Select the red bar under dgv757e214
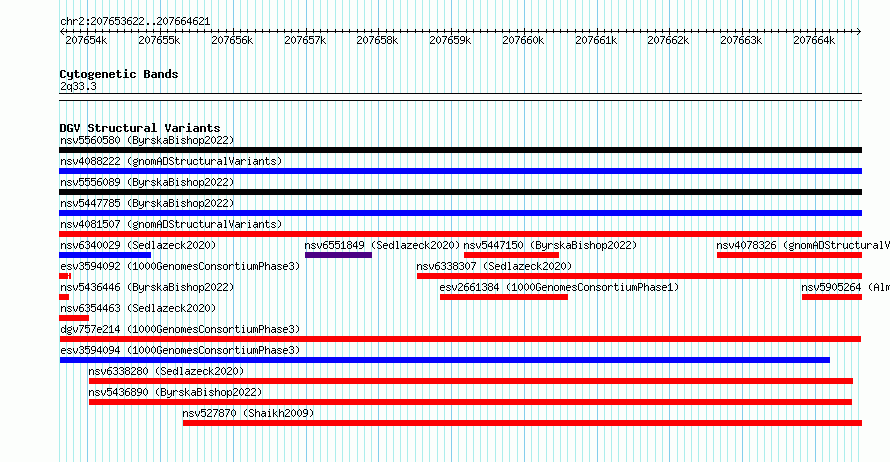 (x=460, y=339)
